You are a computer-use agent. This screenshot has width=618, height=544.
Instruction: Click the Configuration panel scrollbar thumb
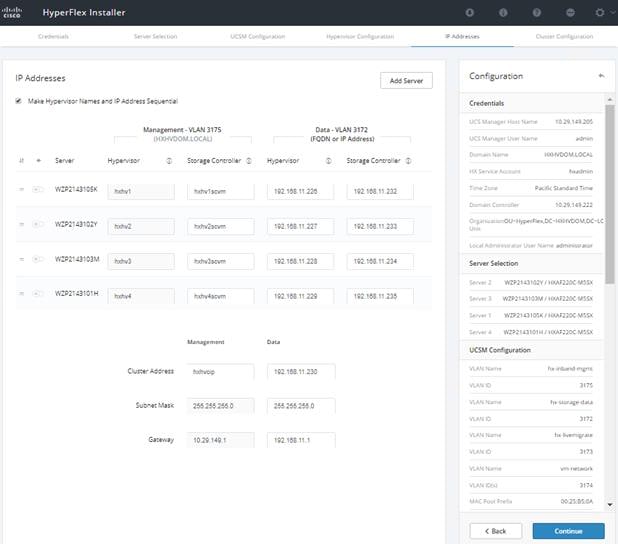point(610,193)
